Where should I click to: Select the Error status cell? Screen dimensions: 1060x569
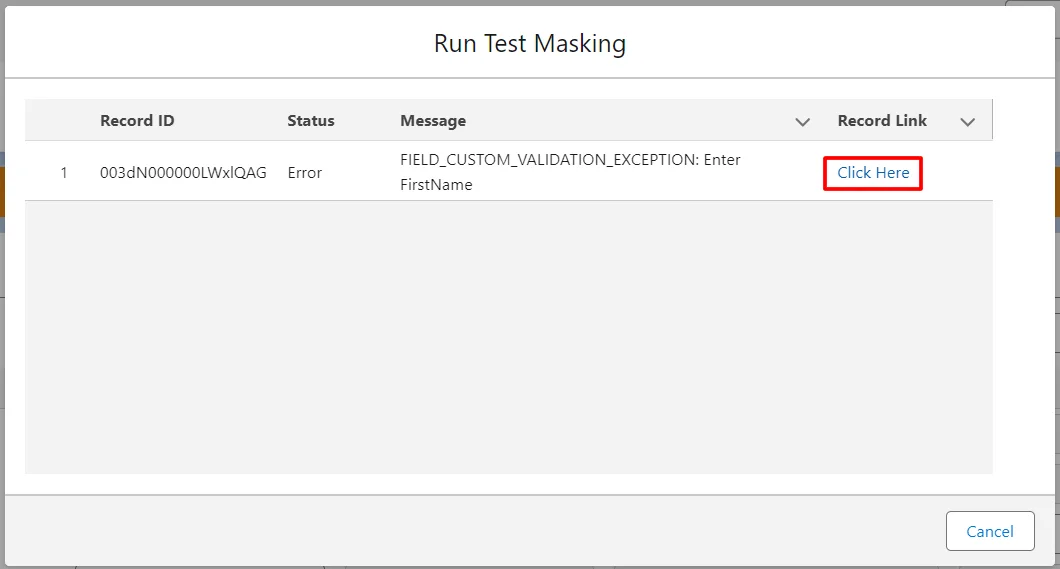(x=305, y=173)
